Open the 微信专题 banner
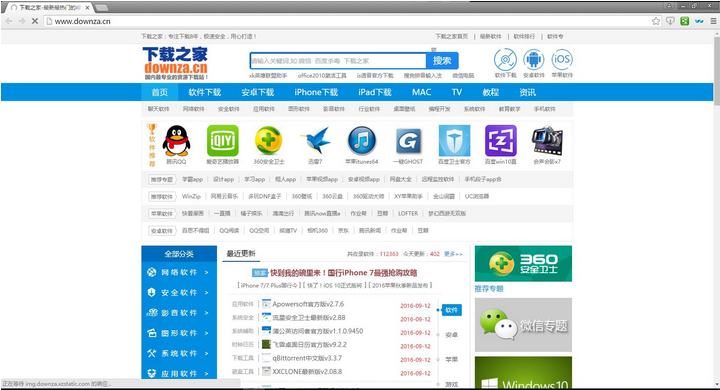Viewport: 720px width, 390px height. pos(523,325)
